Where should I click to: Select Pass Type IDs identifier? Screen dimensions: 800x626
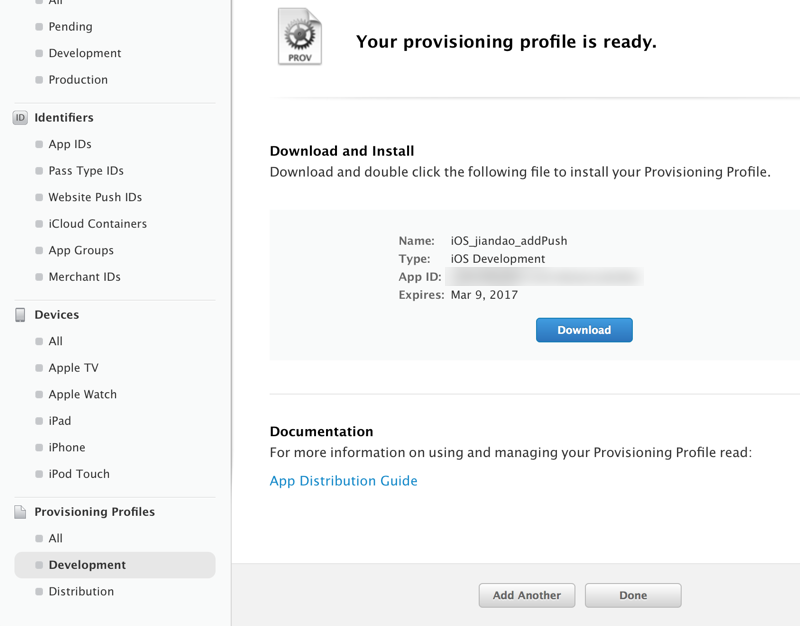click(x=86, y=171)
